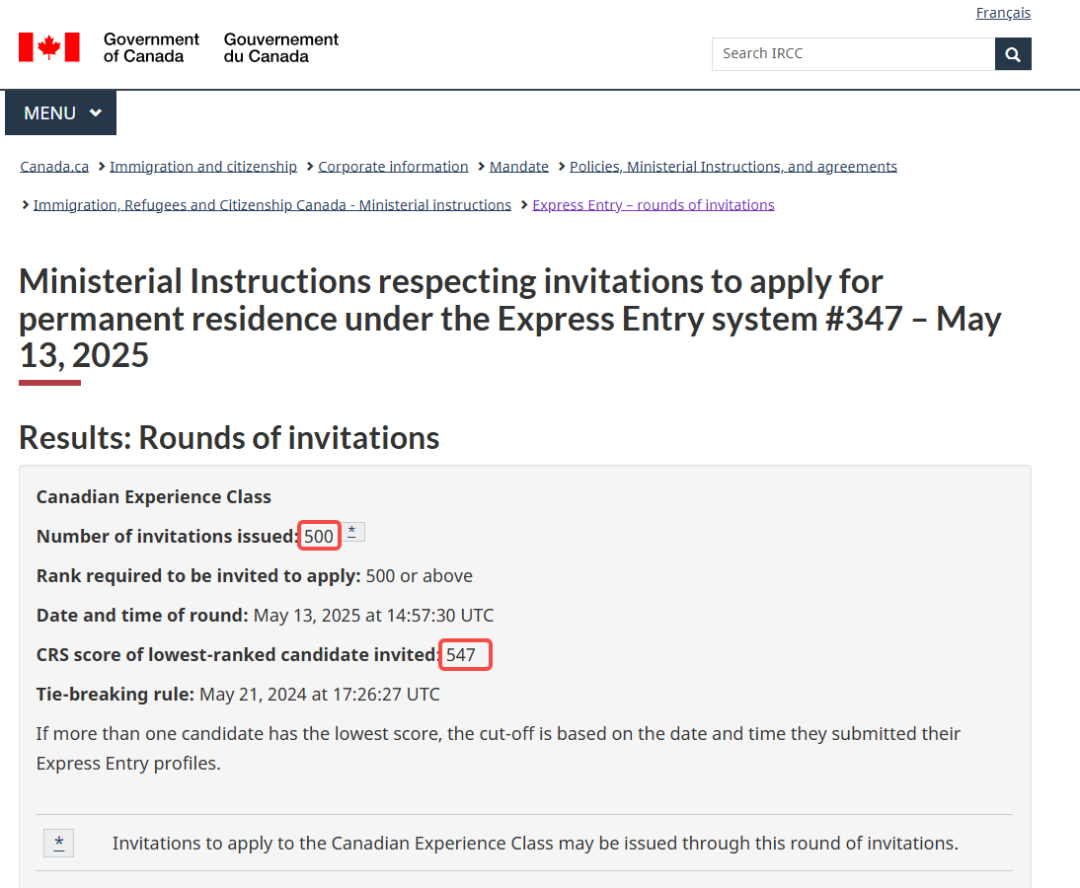
Task: Click the Government of Canada wordmark text
Action: click(x=151, y=48)
